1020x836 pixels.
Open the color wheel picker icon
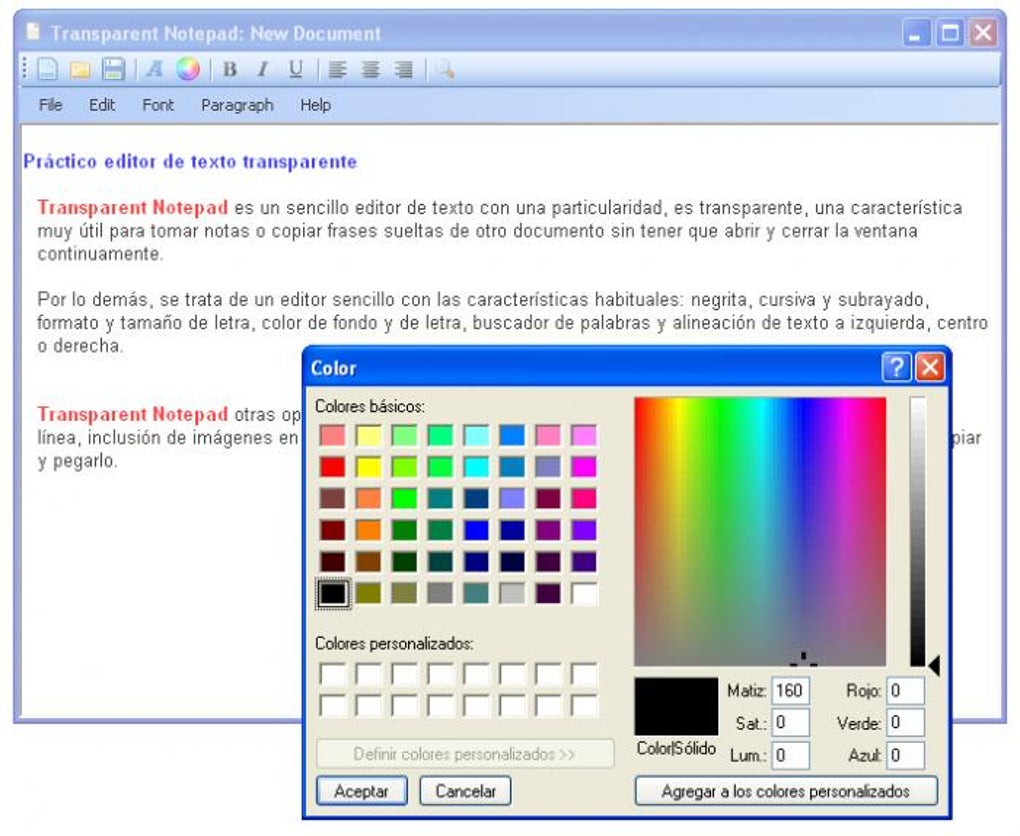coord(188,69)
